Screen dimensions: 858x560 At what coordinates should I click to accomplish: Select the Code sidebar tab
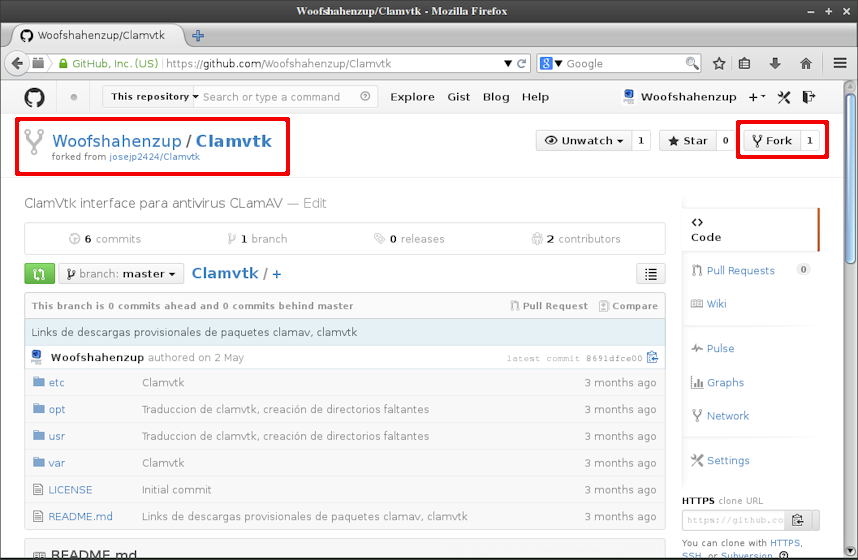click(x=750, y=230)
